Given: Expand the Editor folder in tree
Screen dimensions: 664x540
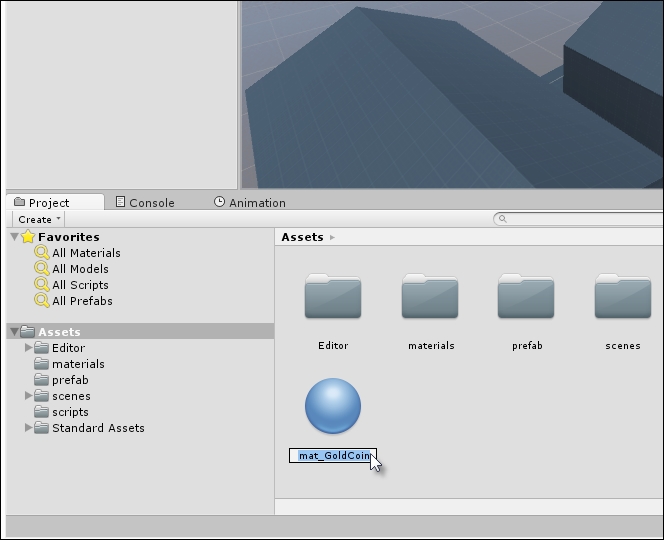Looking at the screenshot, I should [28, 348].
